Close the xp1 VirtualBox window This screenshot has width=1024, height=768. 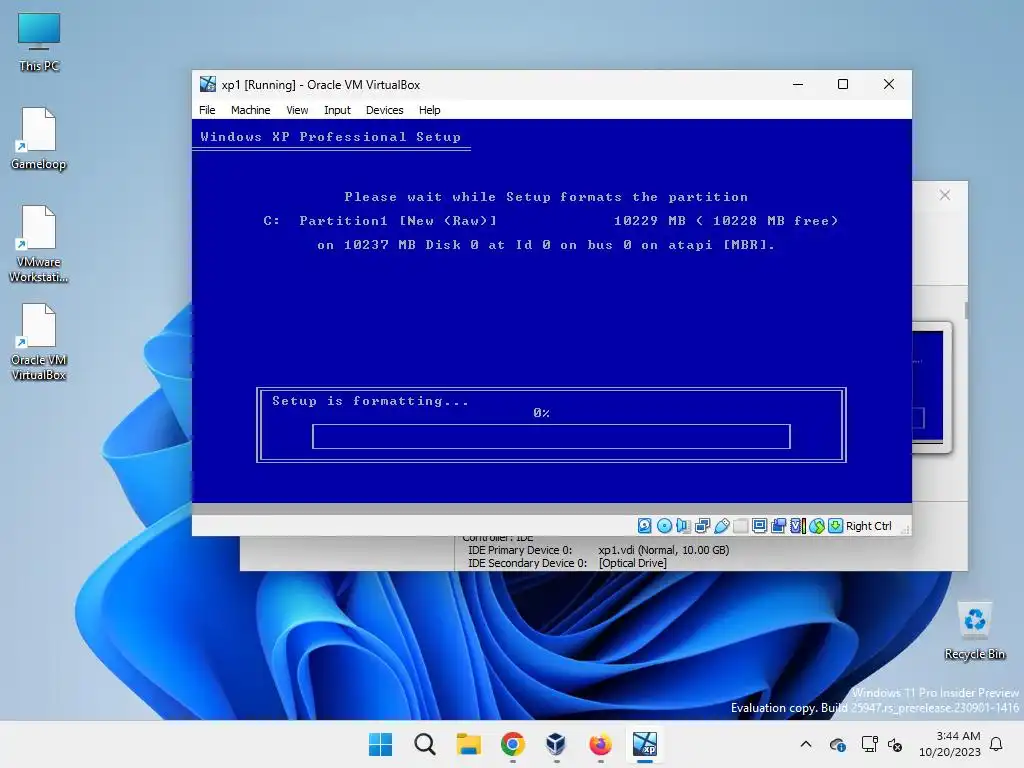click(x=889, y=84)
